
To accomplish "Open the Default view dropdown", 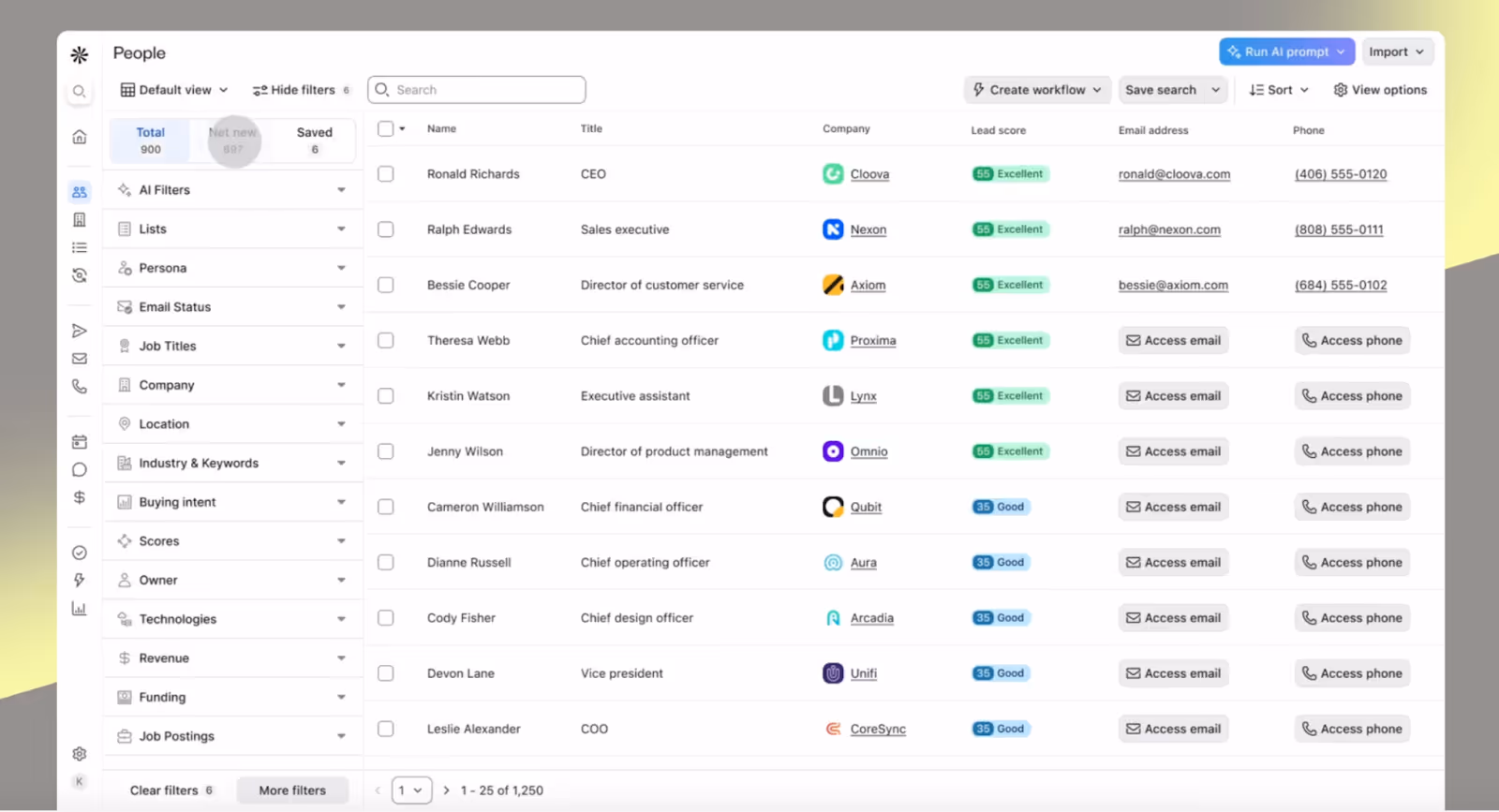I will tap(174, 90).
